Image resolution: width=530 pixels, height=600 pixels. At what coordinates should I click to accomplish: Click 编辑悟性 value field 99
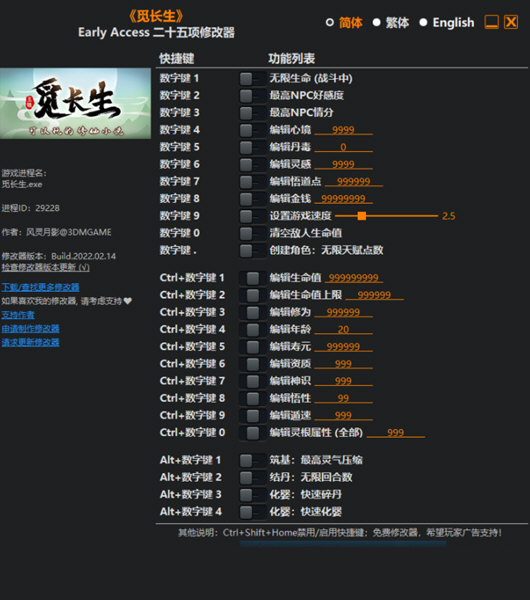[343, 399]
